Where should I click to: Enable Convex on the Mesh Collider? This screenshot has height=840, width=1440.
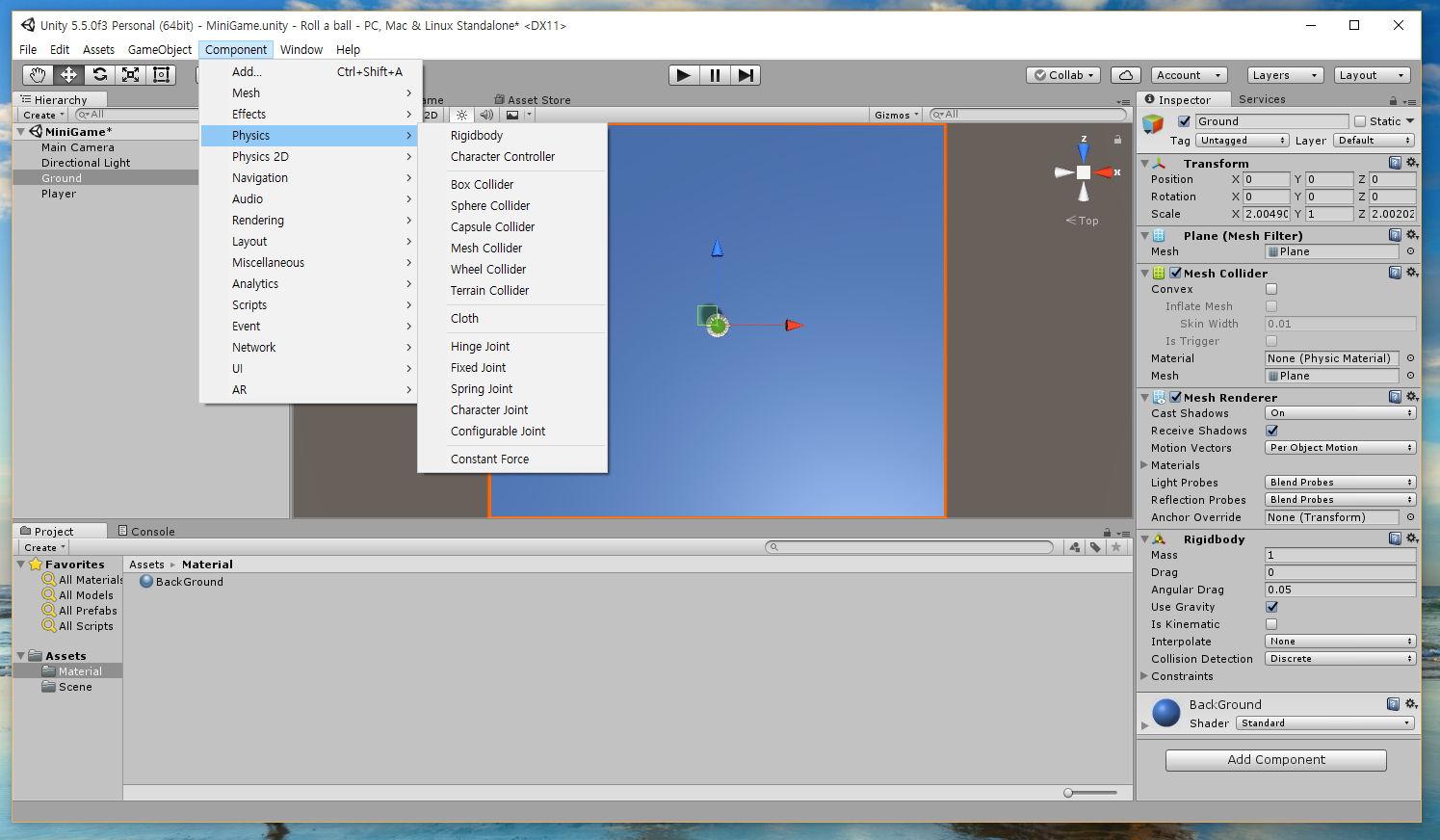[1270, 289]
